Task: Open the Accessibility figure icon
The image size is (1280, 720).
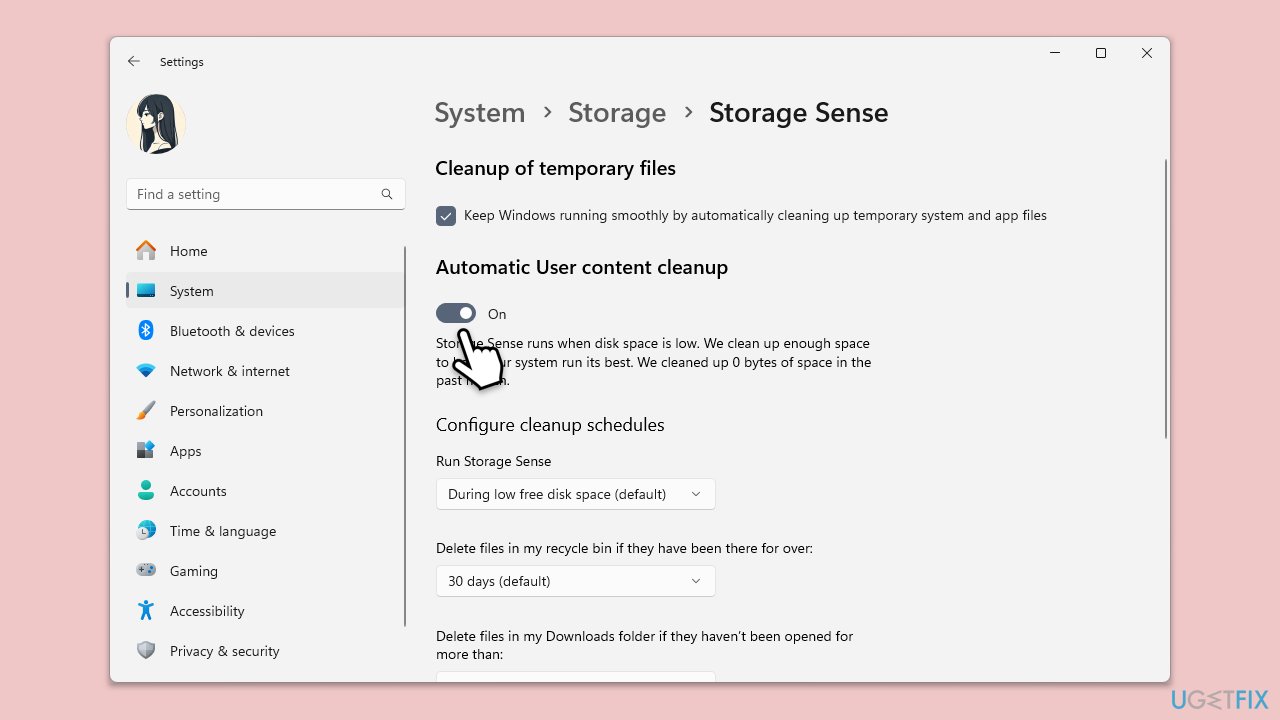Action: pyautogui.click(x=146, y=611)
